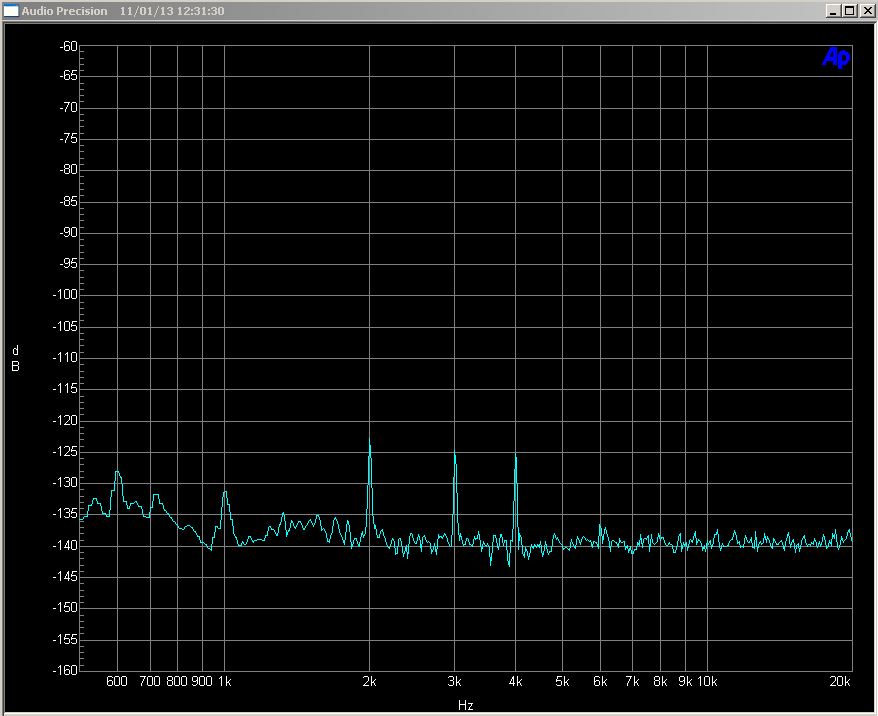The width and height of the screenshot is (878, 716).
Task: Click the 3k frequency label
Action: (455, 681)
